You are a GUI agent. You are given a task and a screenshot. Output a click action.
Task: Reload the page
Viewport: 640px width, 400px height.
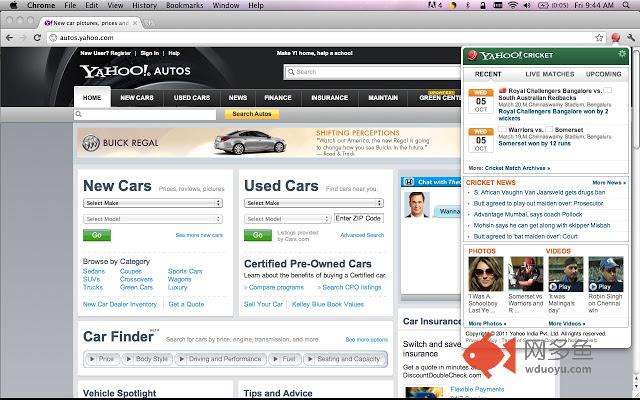(37, 38)
